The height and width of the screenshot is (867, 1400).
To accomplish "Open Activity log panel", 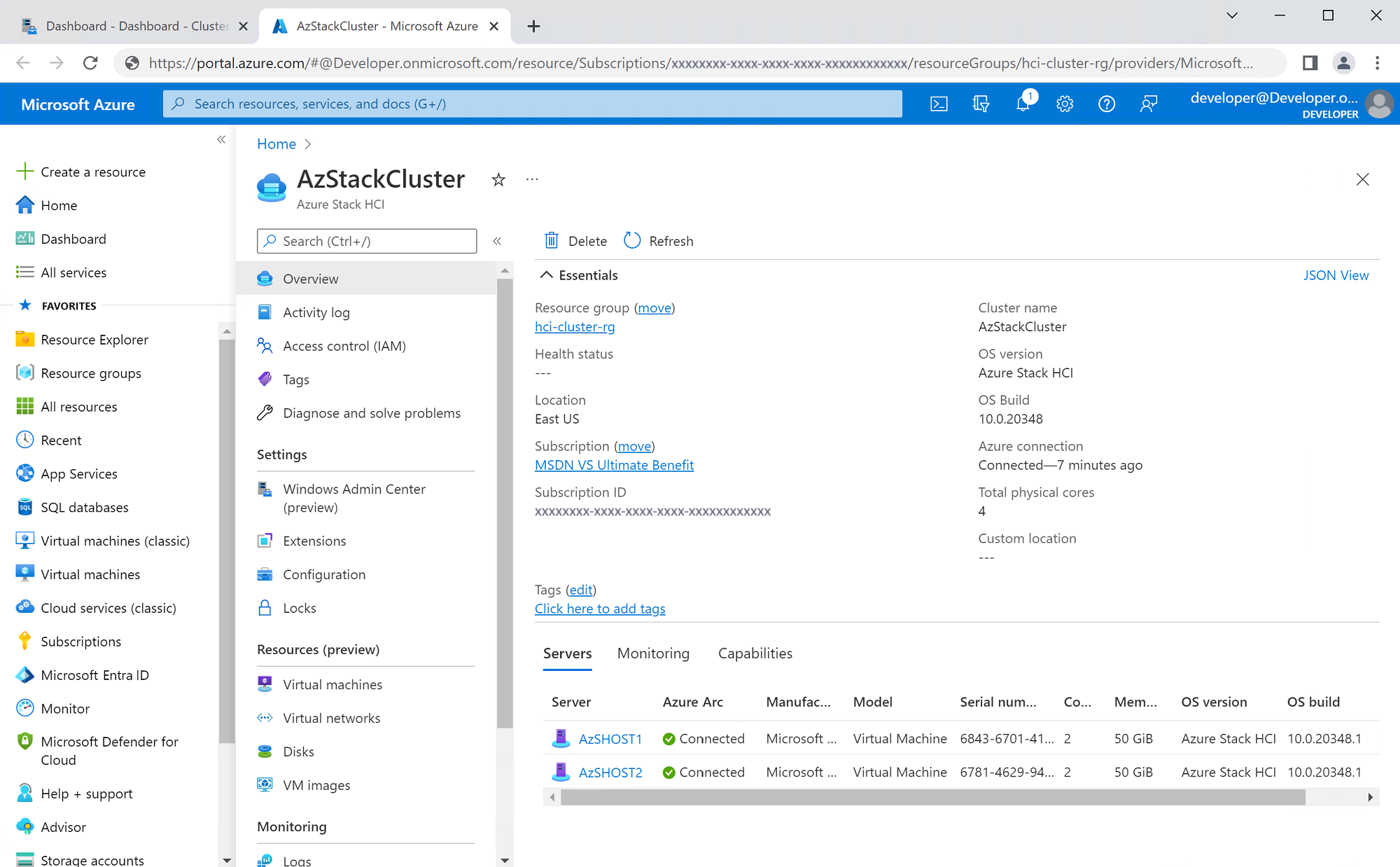I will tap(316, 312).
